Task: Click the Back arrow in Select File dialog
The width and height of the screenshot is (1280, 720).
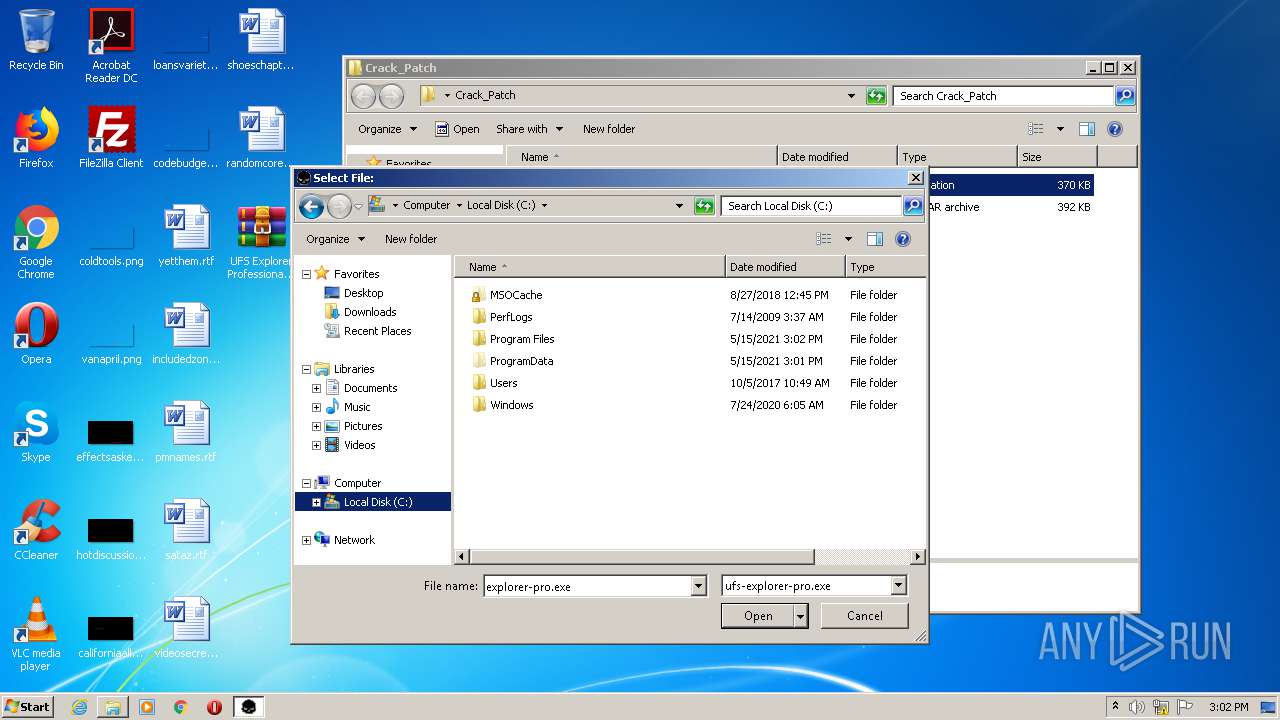Action: 311,207
